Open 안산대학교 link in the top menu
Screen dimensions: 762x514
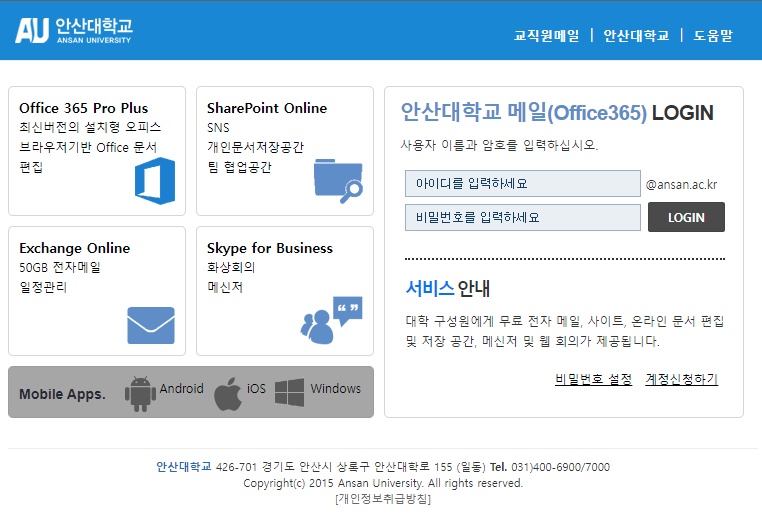coord(636,35)
